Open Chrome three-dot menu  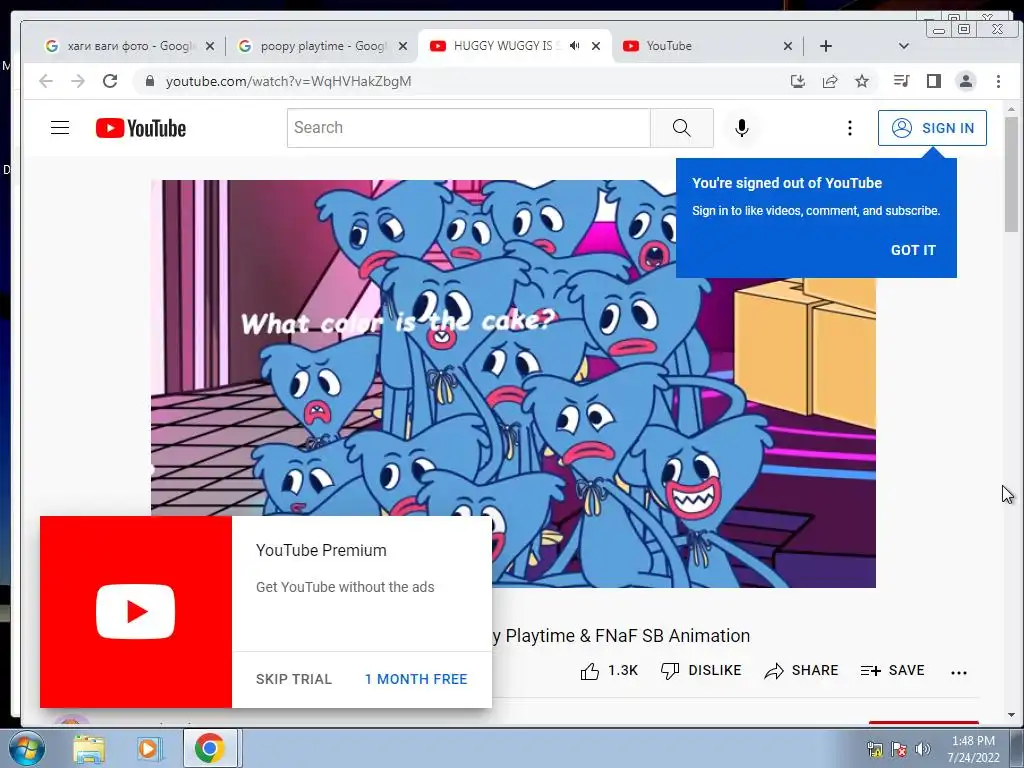[998, 81]
